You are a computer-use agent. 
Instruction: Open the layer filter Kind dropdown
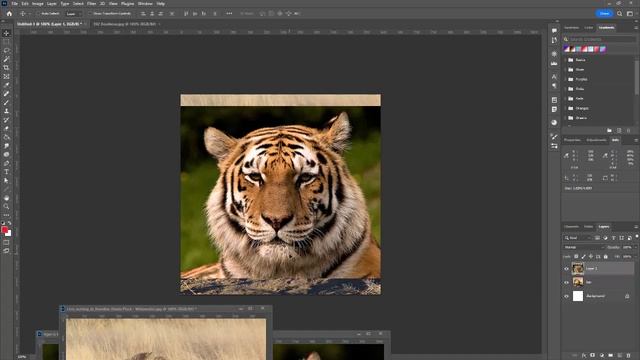(x=578, y=238)
